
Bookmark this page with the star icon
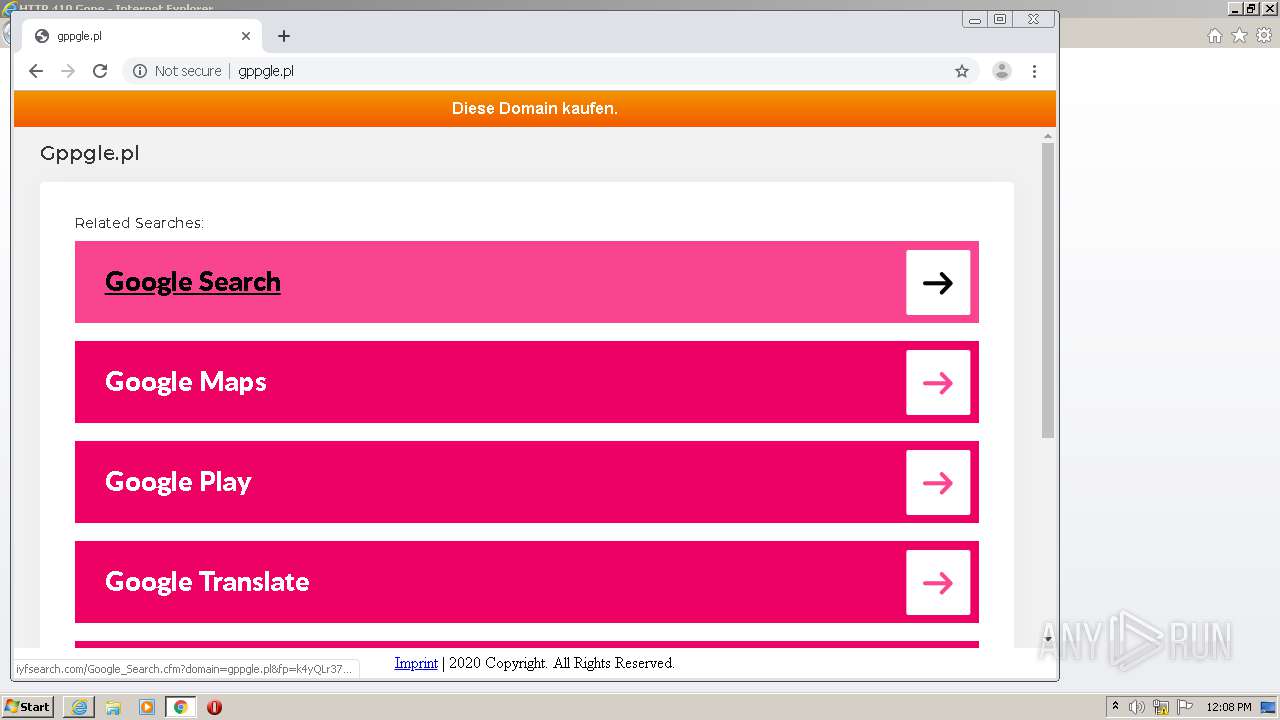point(962,71)
